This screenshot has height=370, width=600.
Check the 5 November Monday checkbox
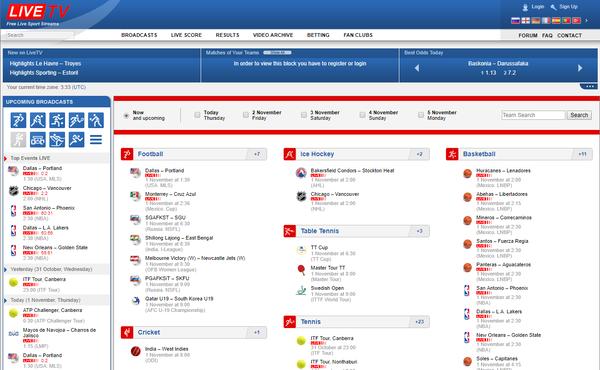click(421, 115)
